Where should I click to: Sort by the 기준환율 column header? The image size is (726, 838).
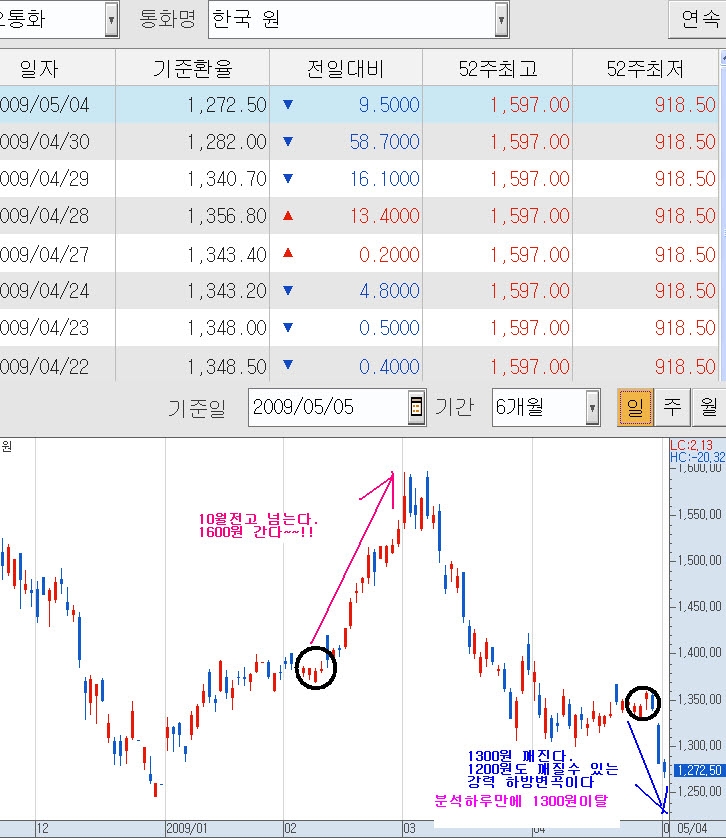(x=192, y=68)
